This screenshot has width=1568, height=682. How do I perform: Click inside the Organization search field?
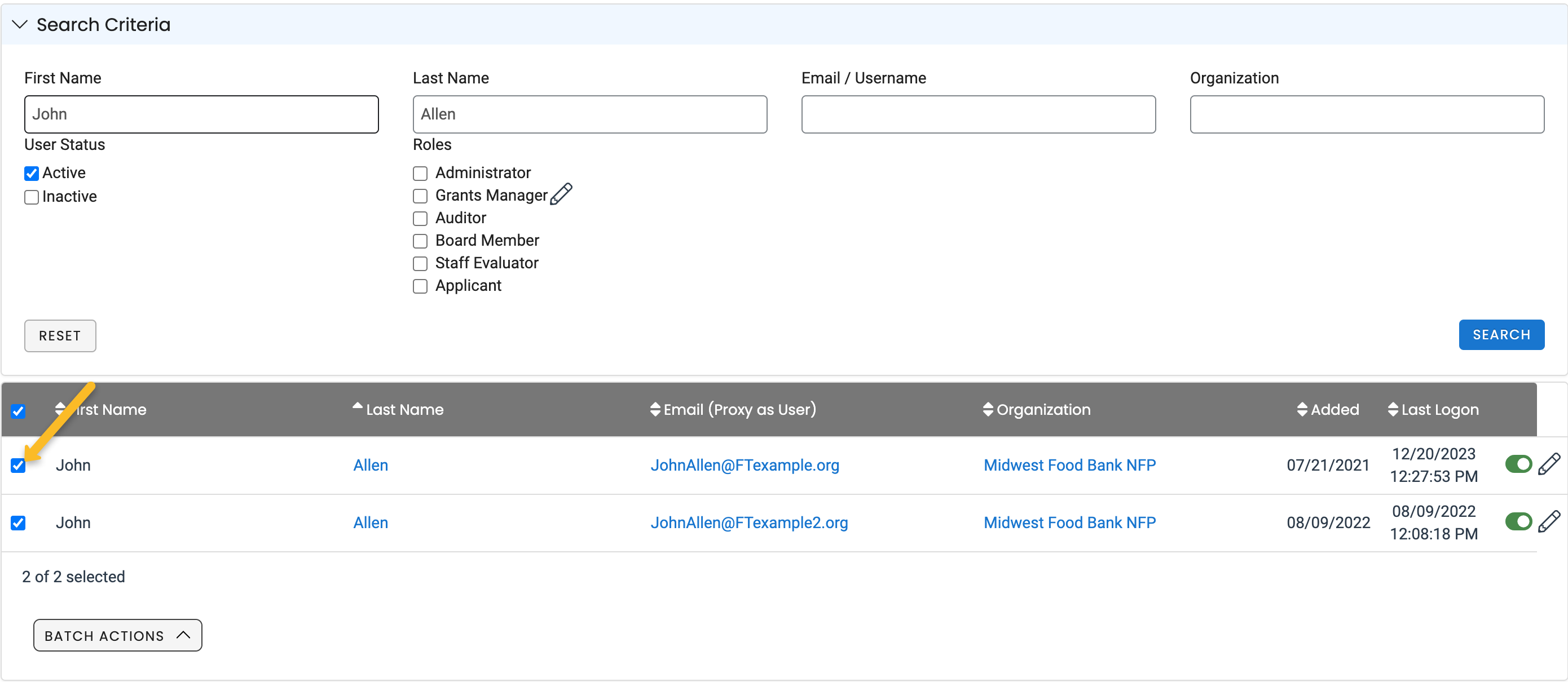(x=1366, y=114)
